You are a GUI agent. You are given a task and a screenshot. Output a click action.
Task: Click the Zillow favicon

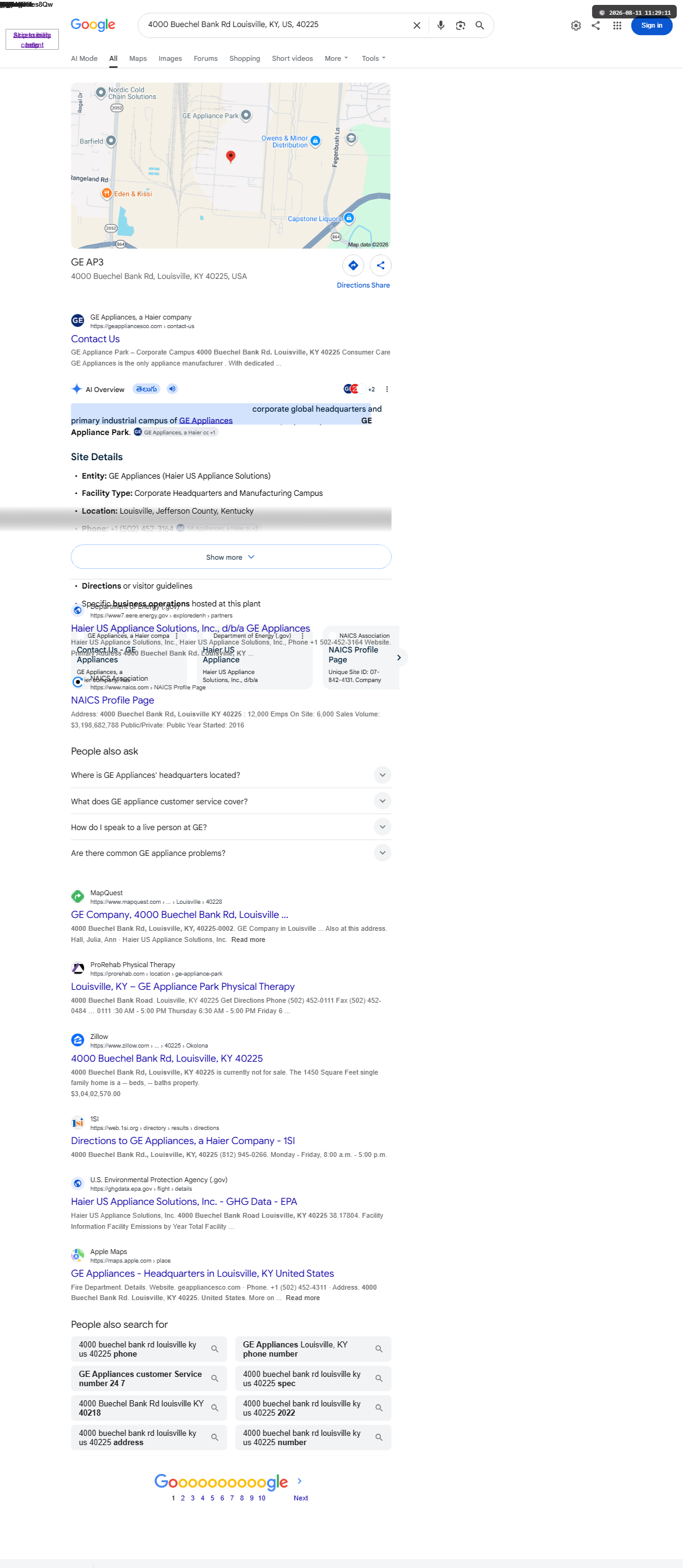77,1040
